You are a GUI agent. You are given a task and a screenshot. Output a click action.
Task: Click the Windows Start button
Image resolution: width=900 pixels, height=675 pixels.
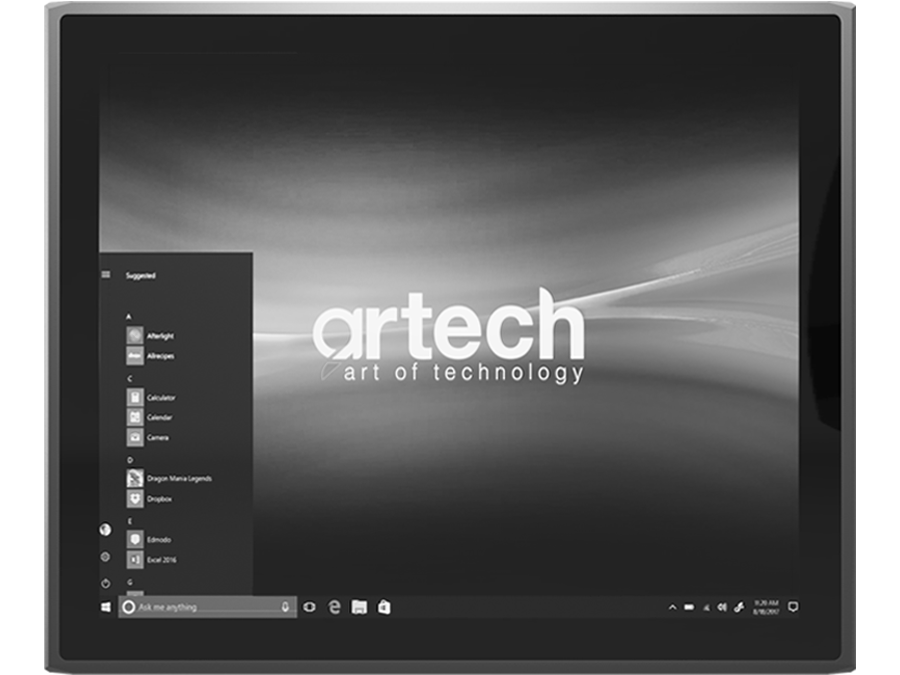pyautogui.click(x=106, y=607)
